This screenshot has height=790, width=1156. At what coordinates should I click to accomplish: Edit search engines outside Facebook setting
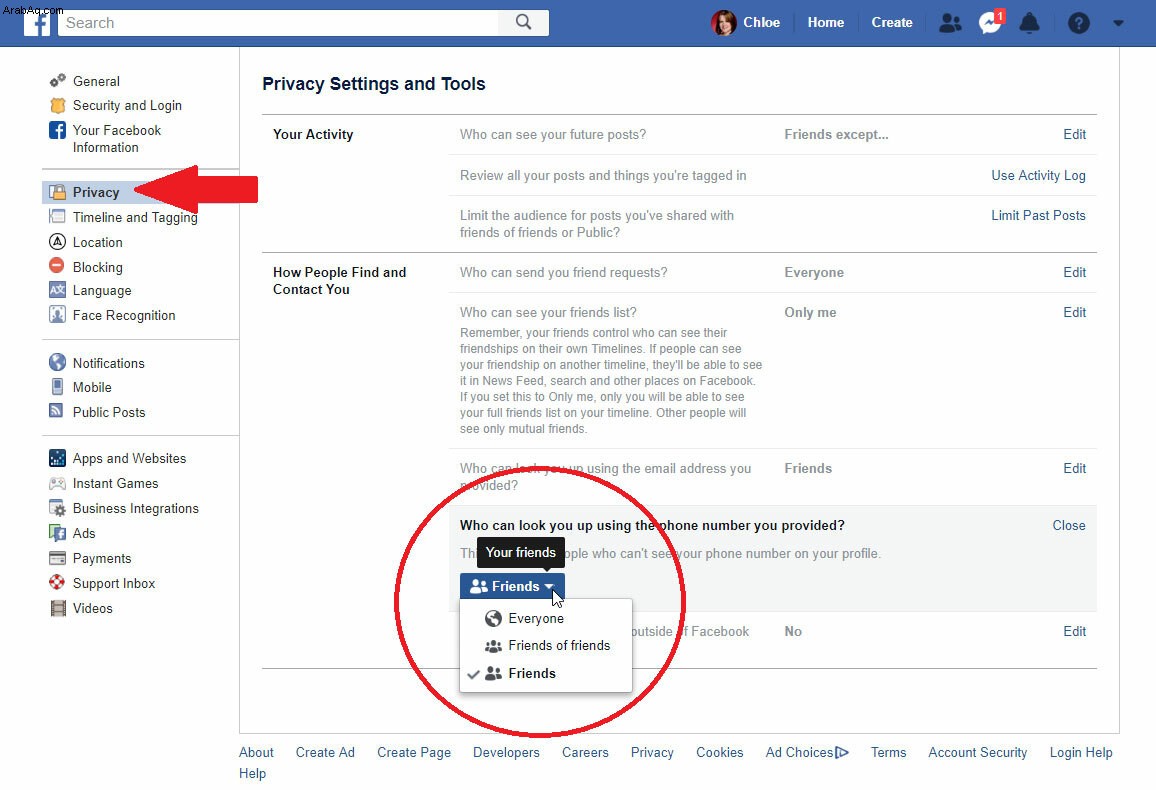pos(1074,631)
